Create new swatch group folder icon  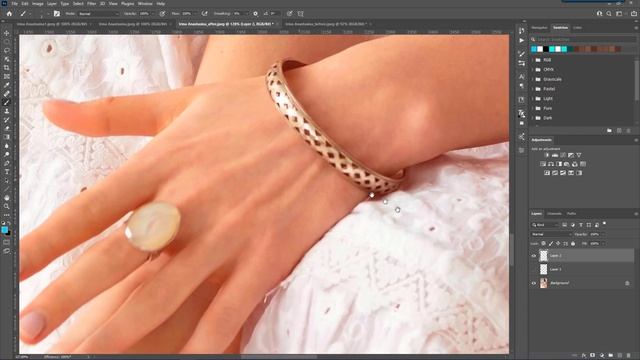(609, 131)
